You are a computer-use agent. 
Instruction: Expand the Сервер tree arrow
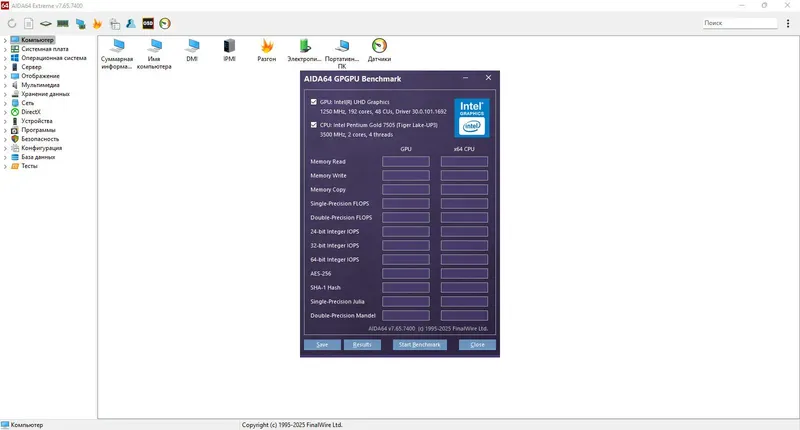pyautogui.click(x=5, y=67)
